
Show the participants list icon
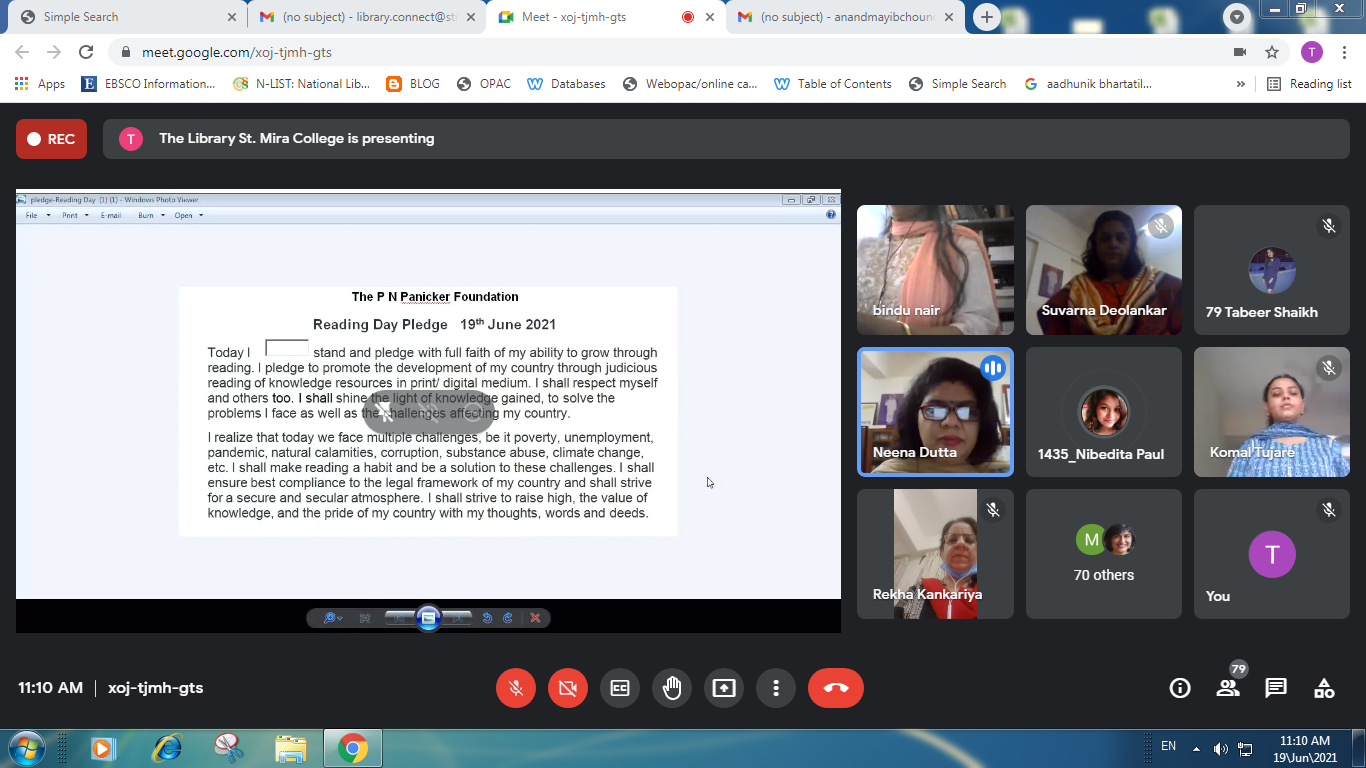pos(1228,688)
